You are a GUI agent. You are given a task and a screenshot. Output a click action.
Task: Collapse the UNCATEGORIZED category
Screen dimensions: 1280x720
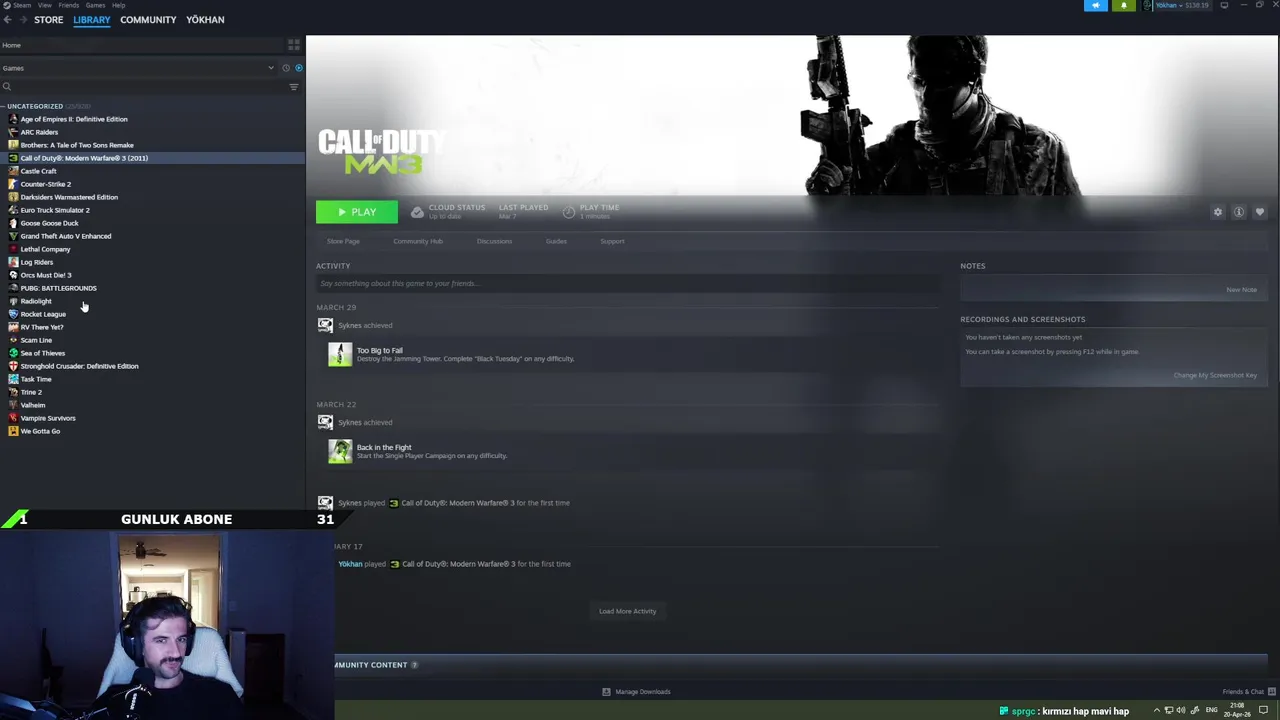click(x=35, y=106)
